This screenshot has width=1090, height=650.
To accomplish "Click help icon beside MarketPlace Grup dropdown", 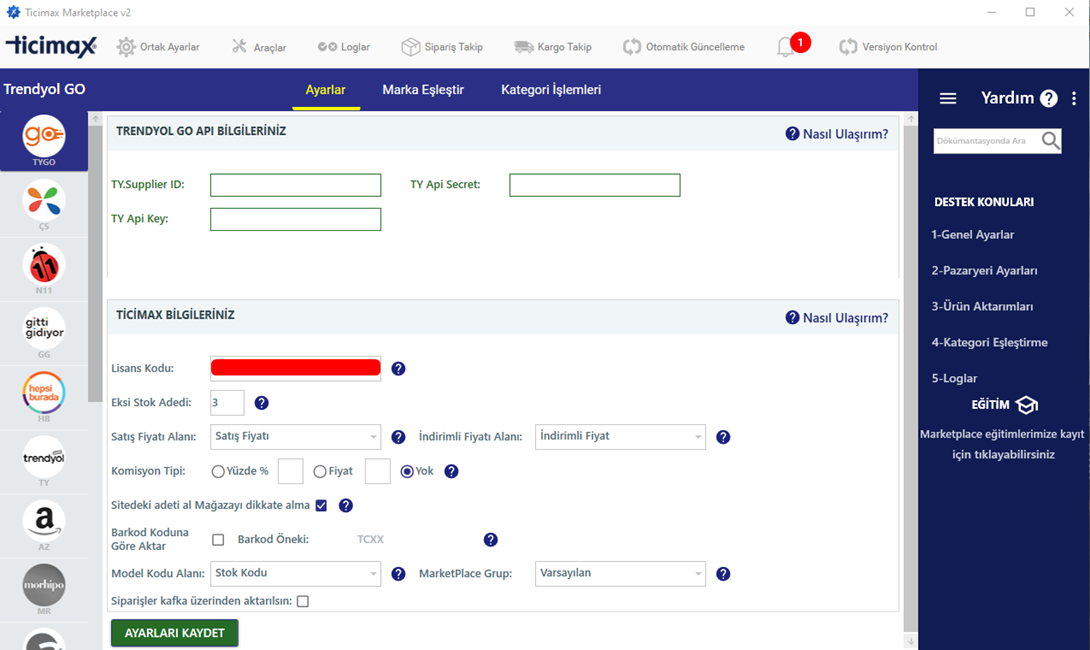I will coord(723,574).
